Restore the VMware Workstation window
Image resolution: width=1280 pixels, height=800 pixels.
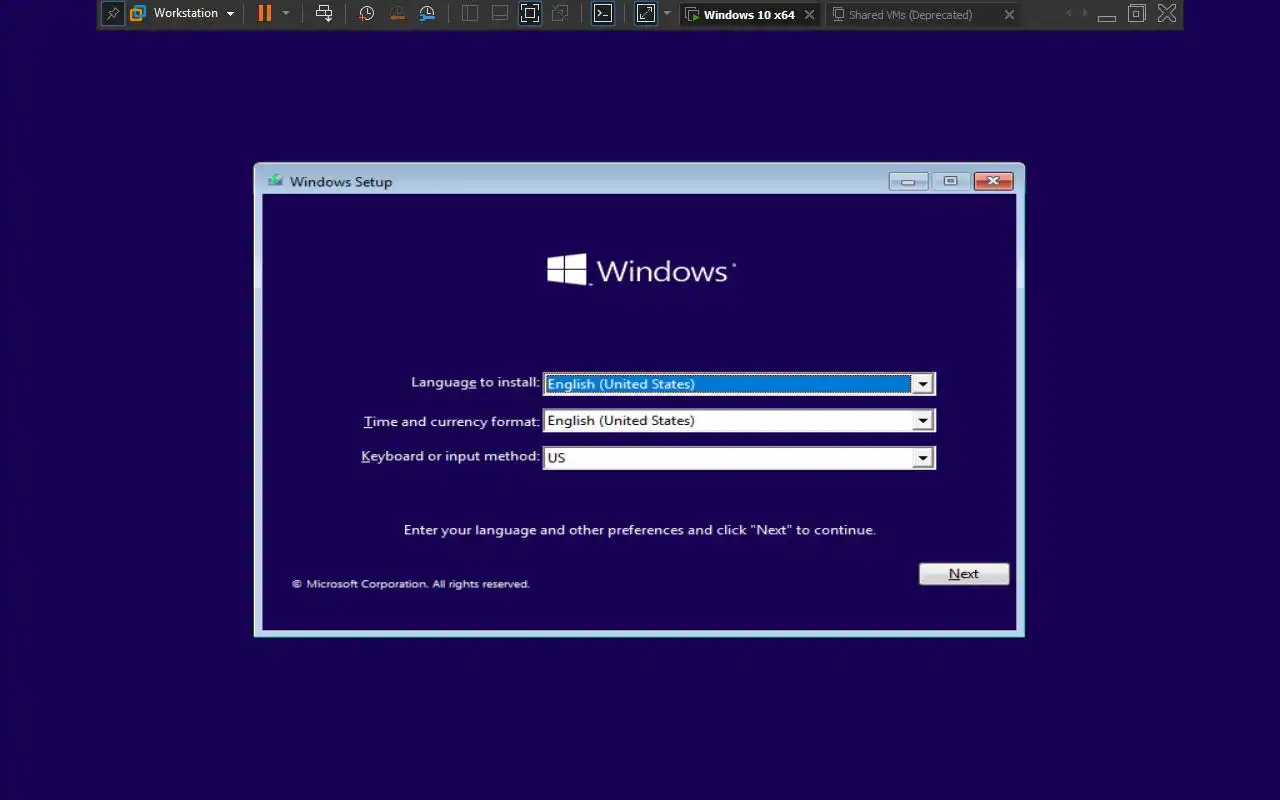[x=1137, y=14]
